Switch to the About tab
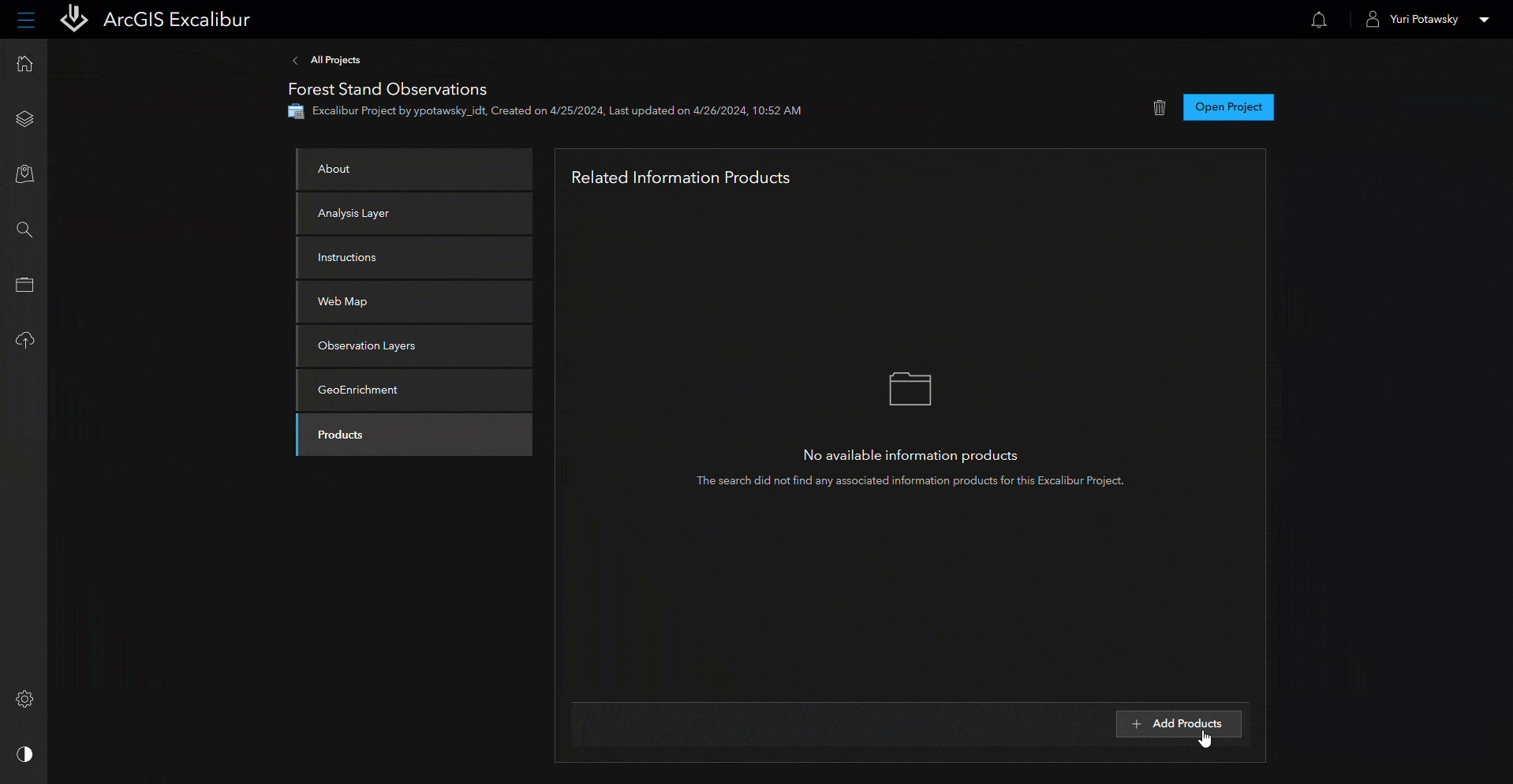The image size is (1513, 784). [x=414, y=169]
